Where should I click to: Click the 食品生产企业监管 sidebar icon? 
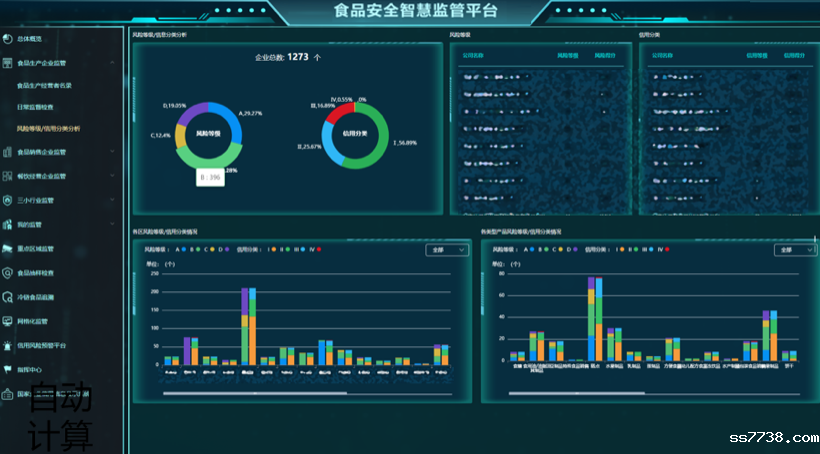point(8,63)
